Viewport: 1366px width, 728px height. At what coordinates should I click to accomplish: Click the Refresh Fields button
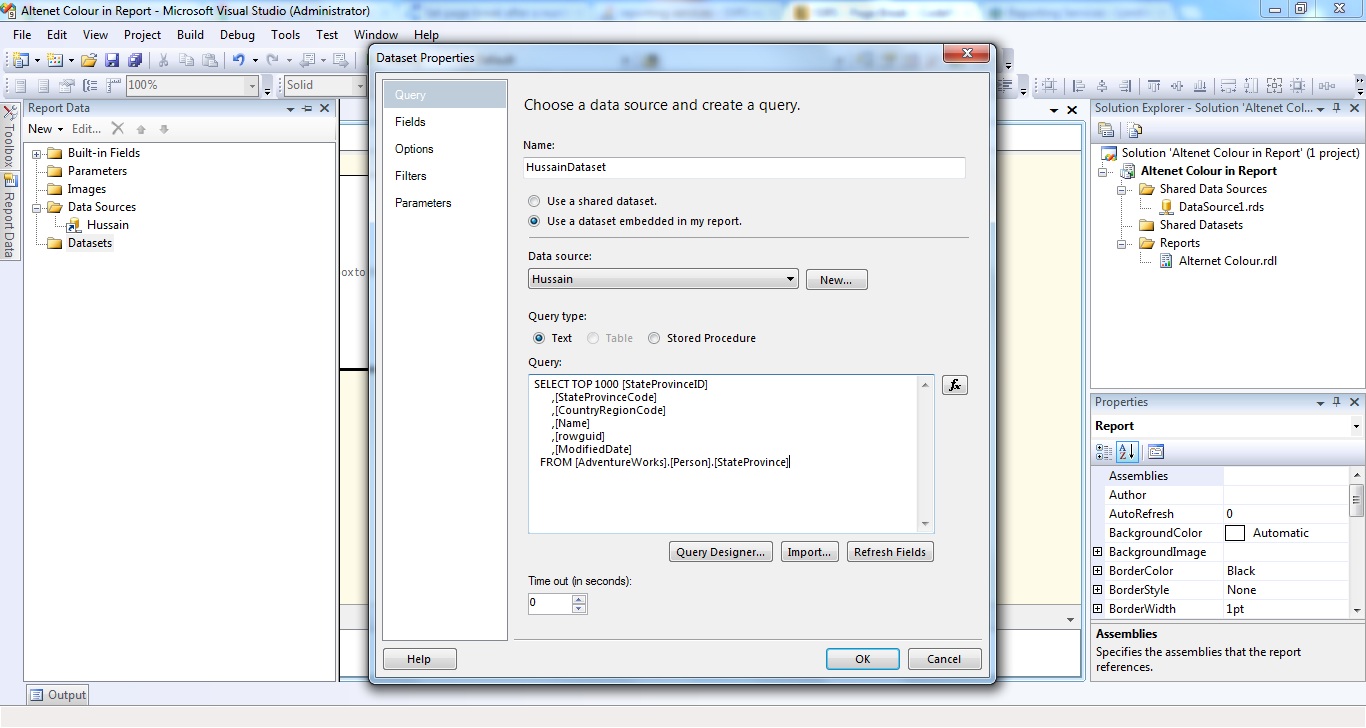(x=889, y=551)
